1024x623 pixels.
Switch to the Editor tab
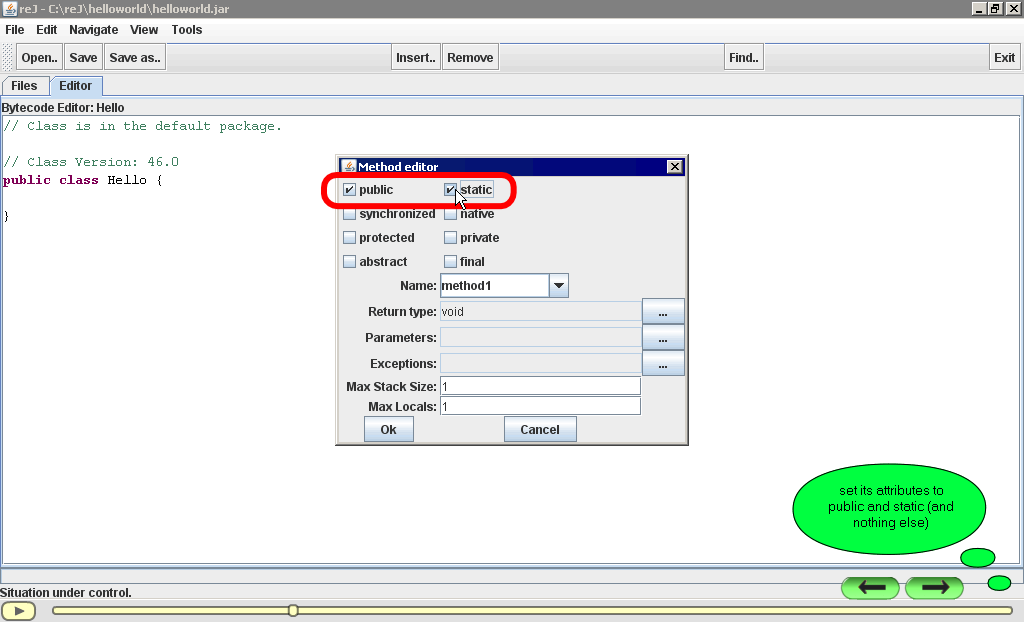[x=76, y=86]
